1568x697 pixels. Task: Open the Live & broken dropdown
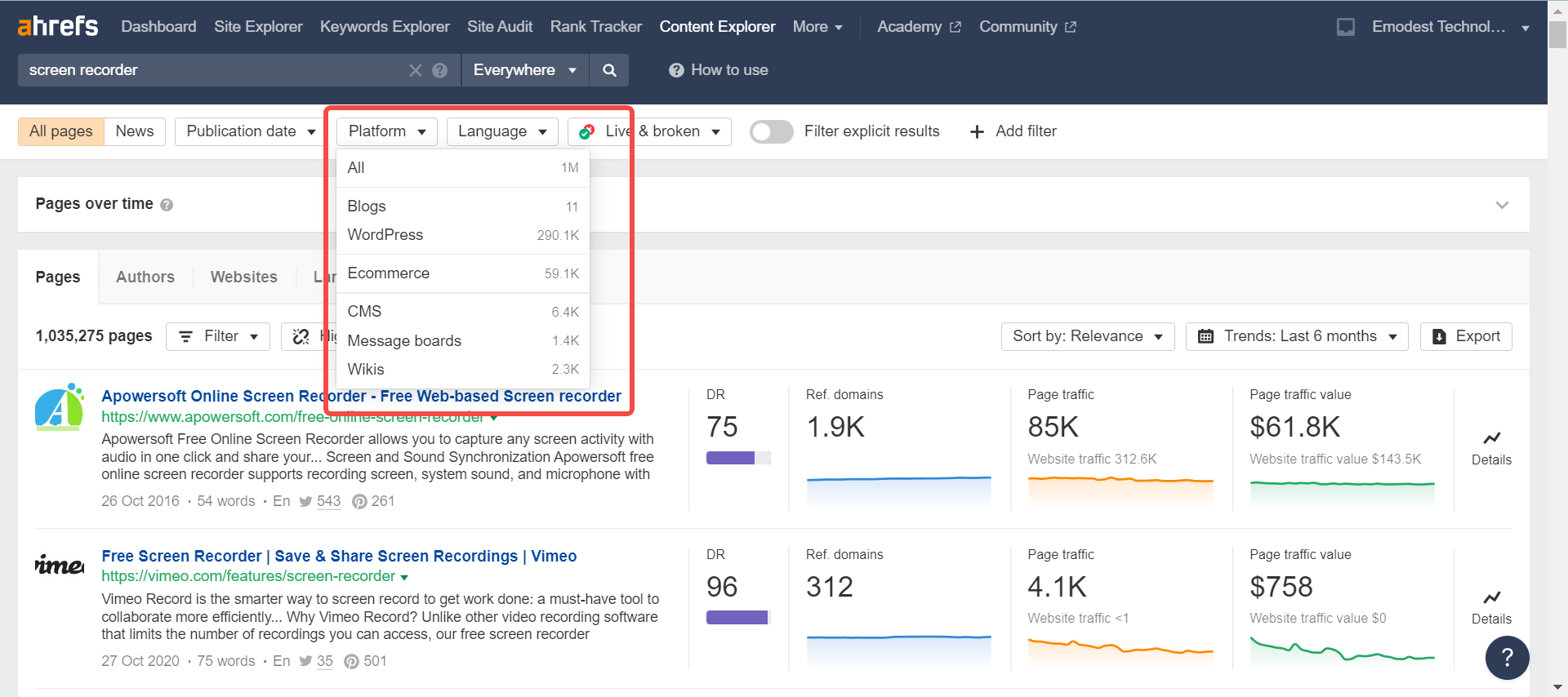pyautogui.click(x=649, y=131)
